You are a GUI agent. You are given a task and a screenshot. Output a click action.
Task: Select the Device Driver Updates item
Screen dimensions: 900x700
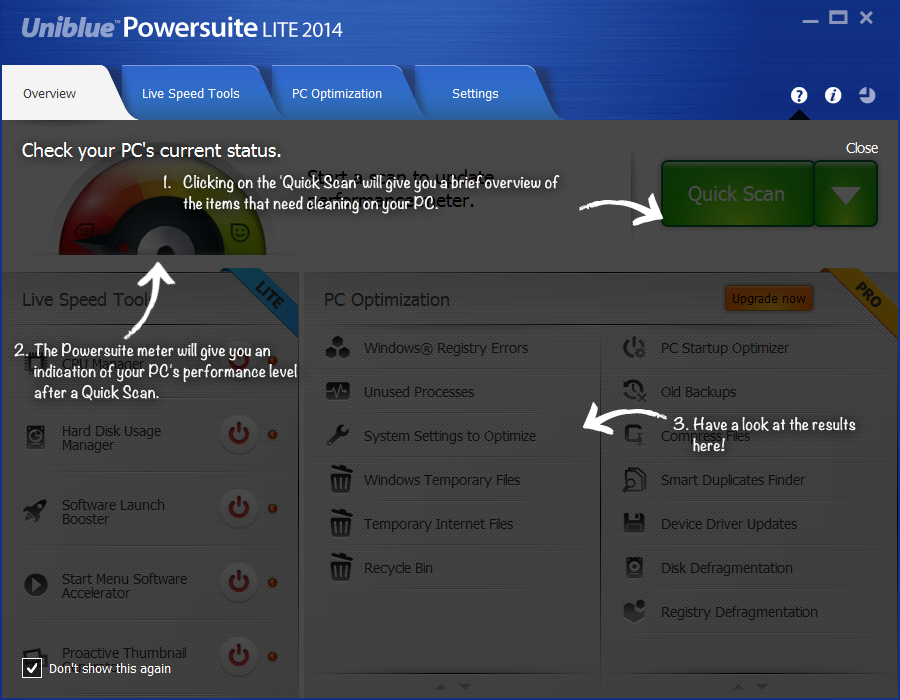click(729, 524)
